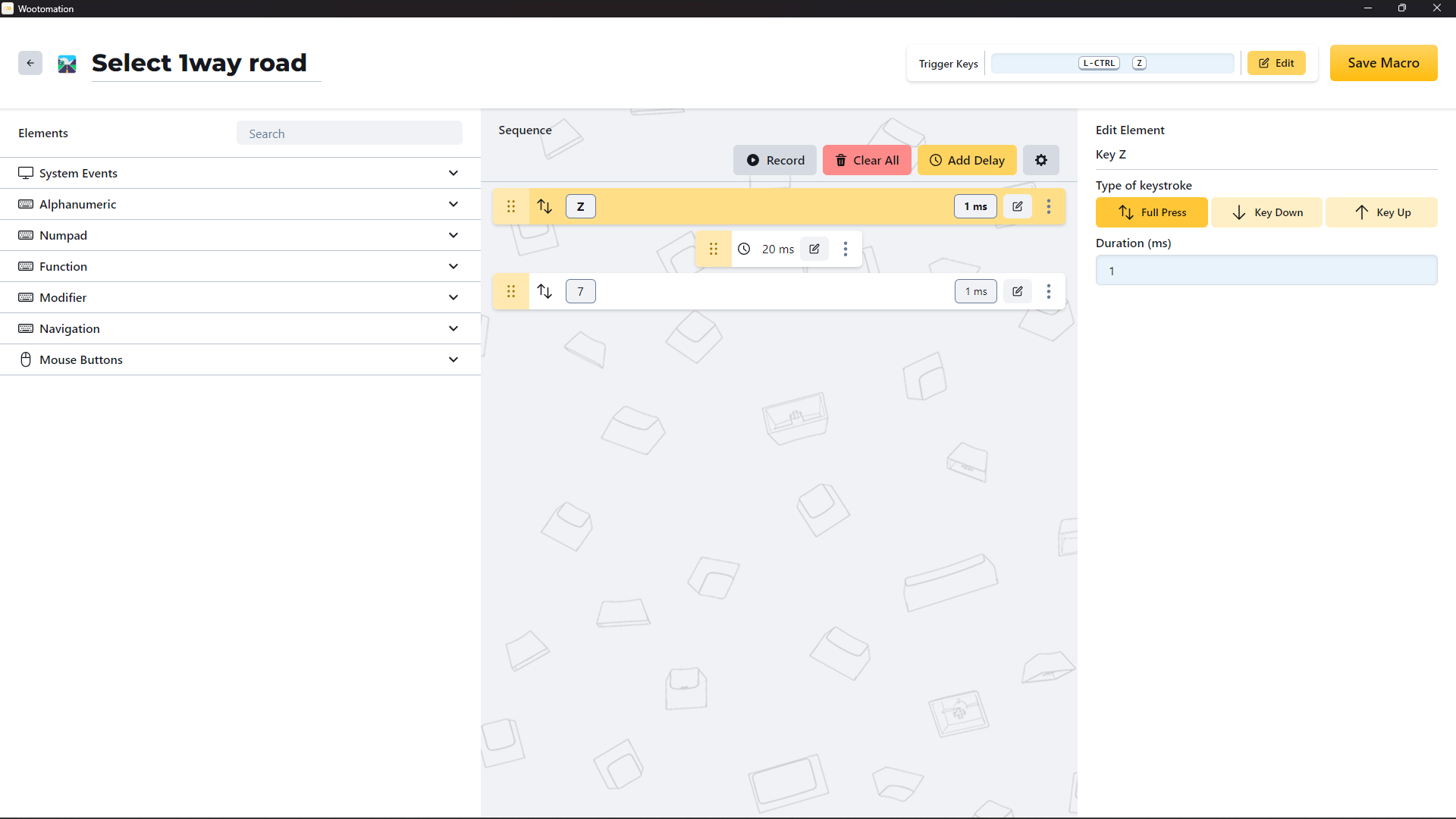Start recording with Record button
The width and height of the screenshot is (1456, 819).
point(774,160)
